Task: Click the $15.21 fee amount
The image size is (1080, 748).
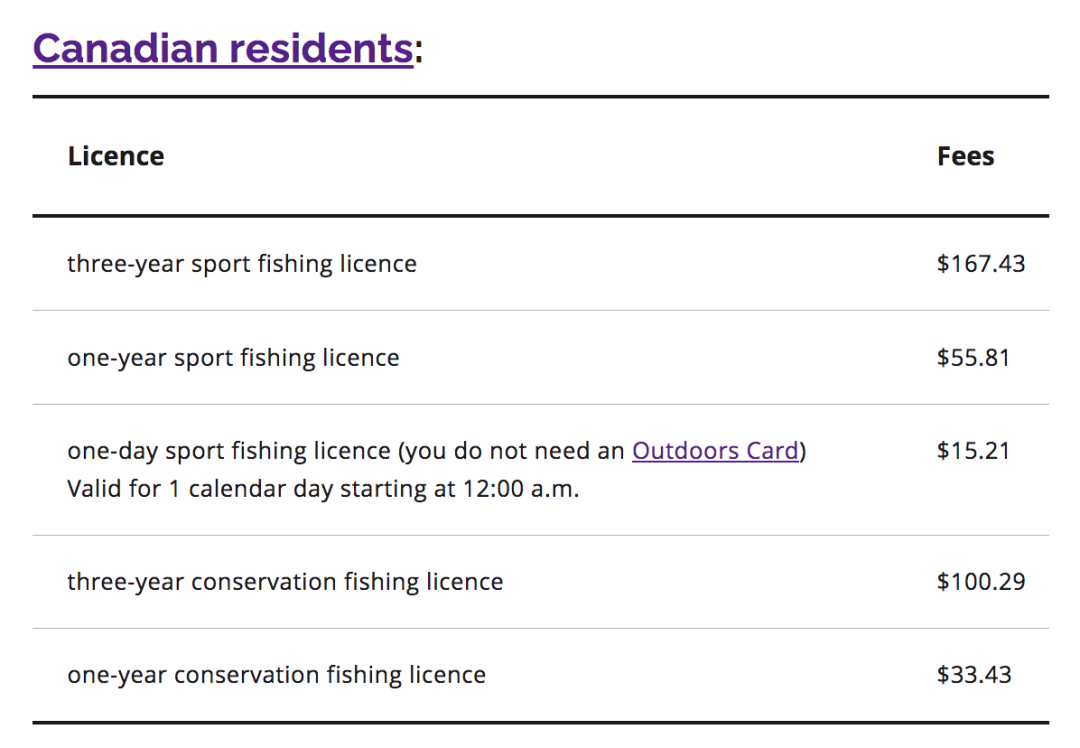Action: pyautogui.click(x=973, y=450)
